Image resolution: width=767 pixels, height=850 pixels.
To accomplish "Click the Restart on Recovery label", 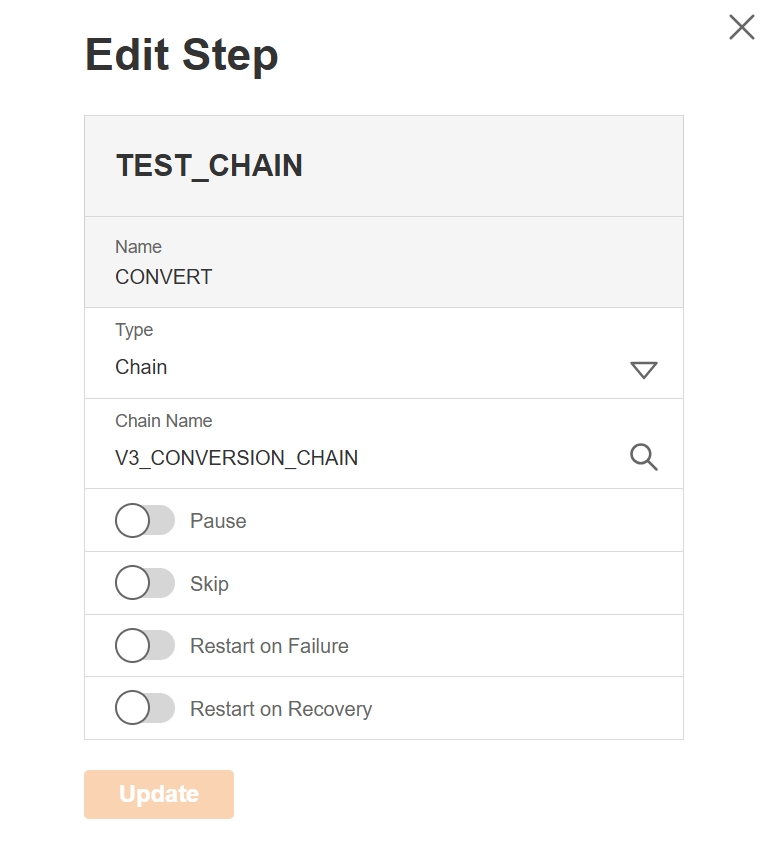I will click(281, 709).
